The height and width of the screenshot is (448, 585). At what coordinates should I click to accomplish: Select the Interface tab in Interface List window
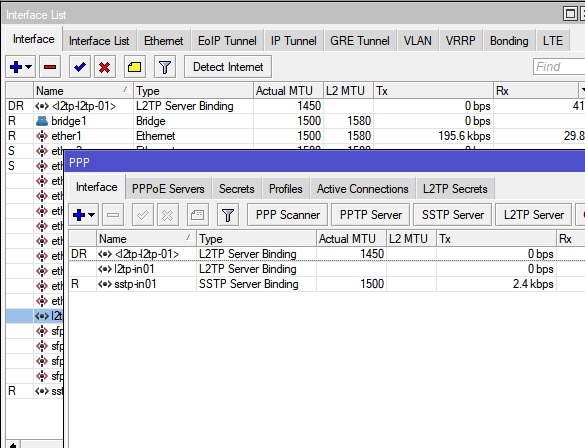point(34,39)
